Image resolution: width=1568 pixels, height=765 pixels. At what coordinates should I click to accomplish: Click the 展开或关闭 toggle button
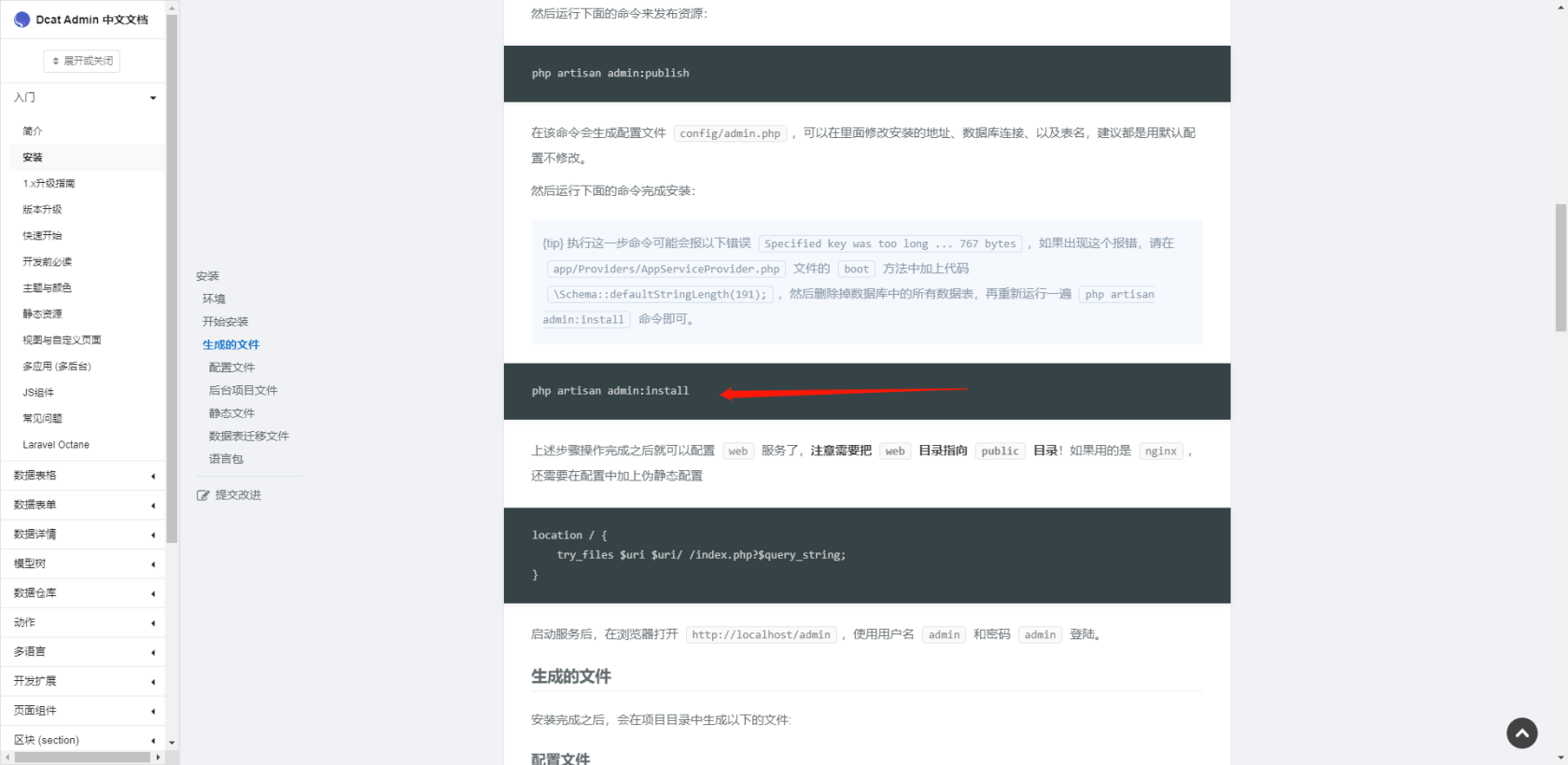point(82,61)
